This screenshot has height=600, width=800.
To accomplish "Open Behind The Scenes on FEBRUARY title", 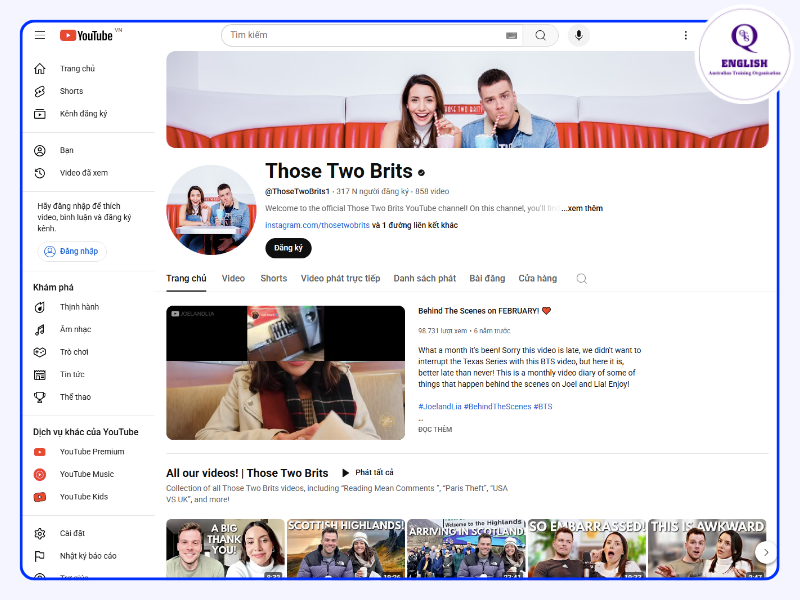I will point(485,311).
